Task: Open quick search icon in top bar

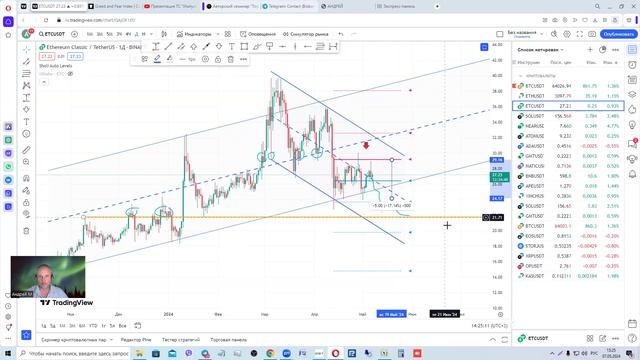Action: 554,34
